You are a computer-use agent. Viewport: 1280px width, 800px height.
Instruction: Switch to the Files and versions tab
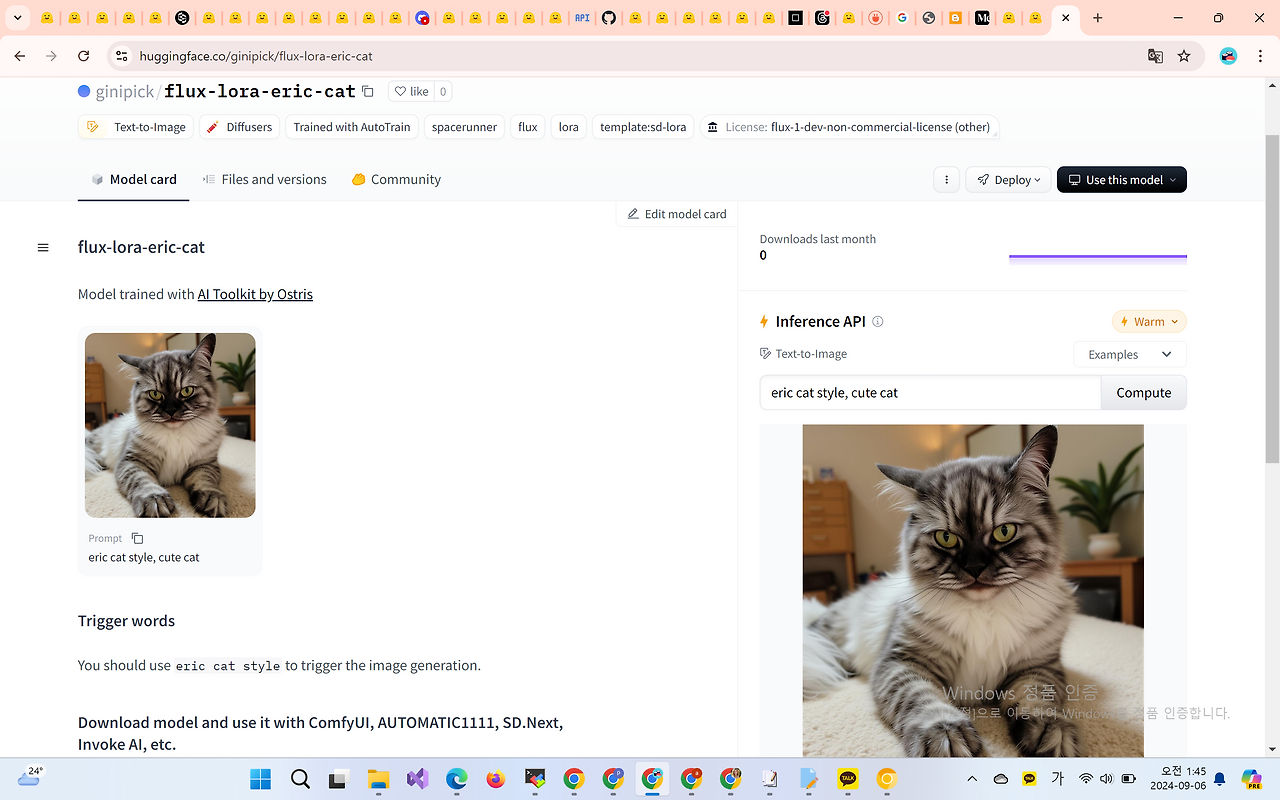(264, 180)
